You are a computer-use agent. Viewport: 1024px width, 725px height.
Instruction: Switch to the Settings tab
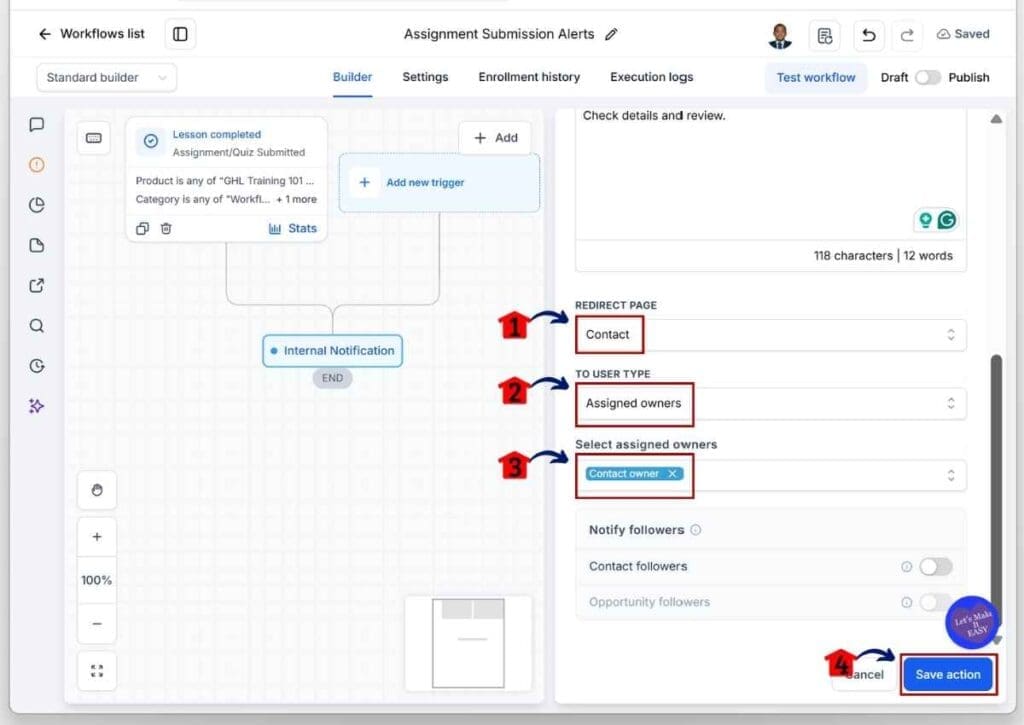click(x=425, y=77)
